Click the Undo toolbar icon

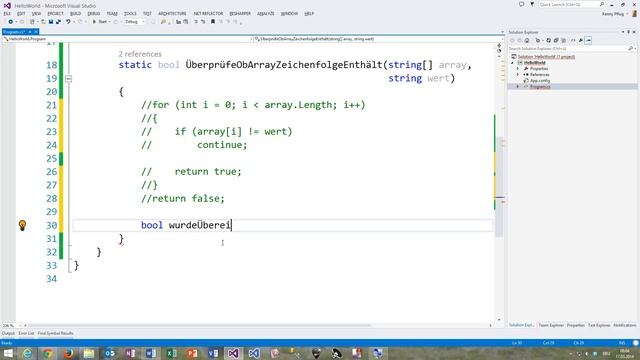coord(68,22)
